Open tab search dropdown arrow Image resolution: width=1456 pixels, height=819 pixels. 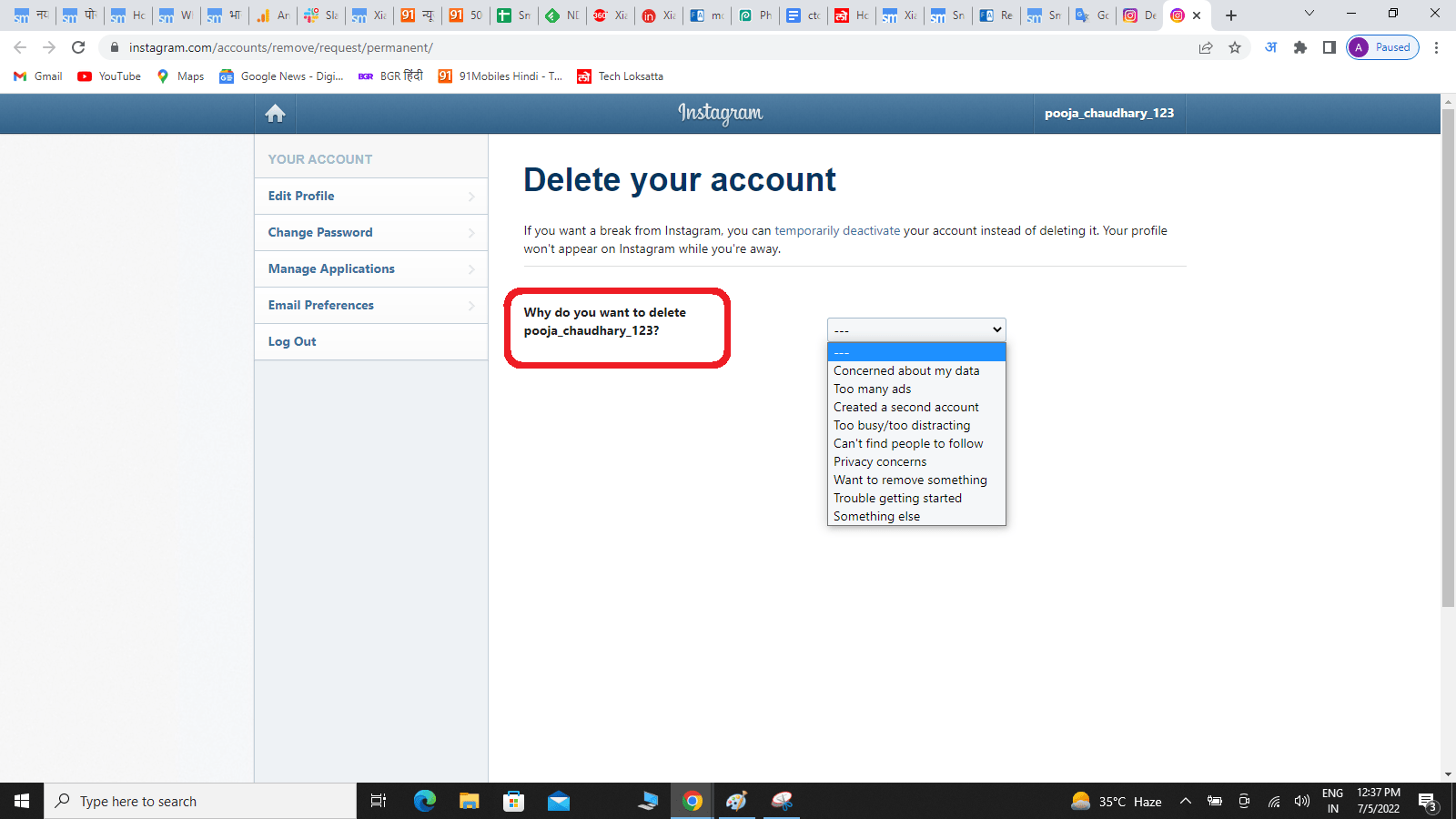[1309, 14]
